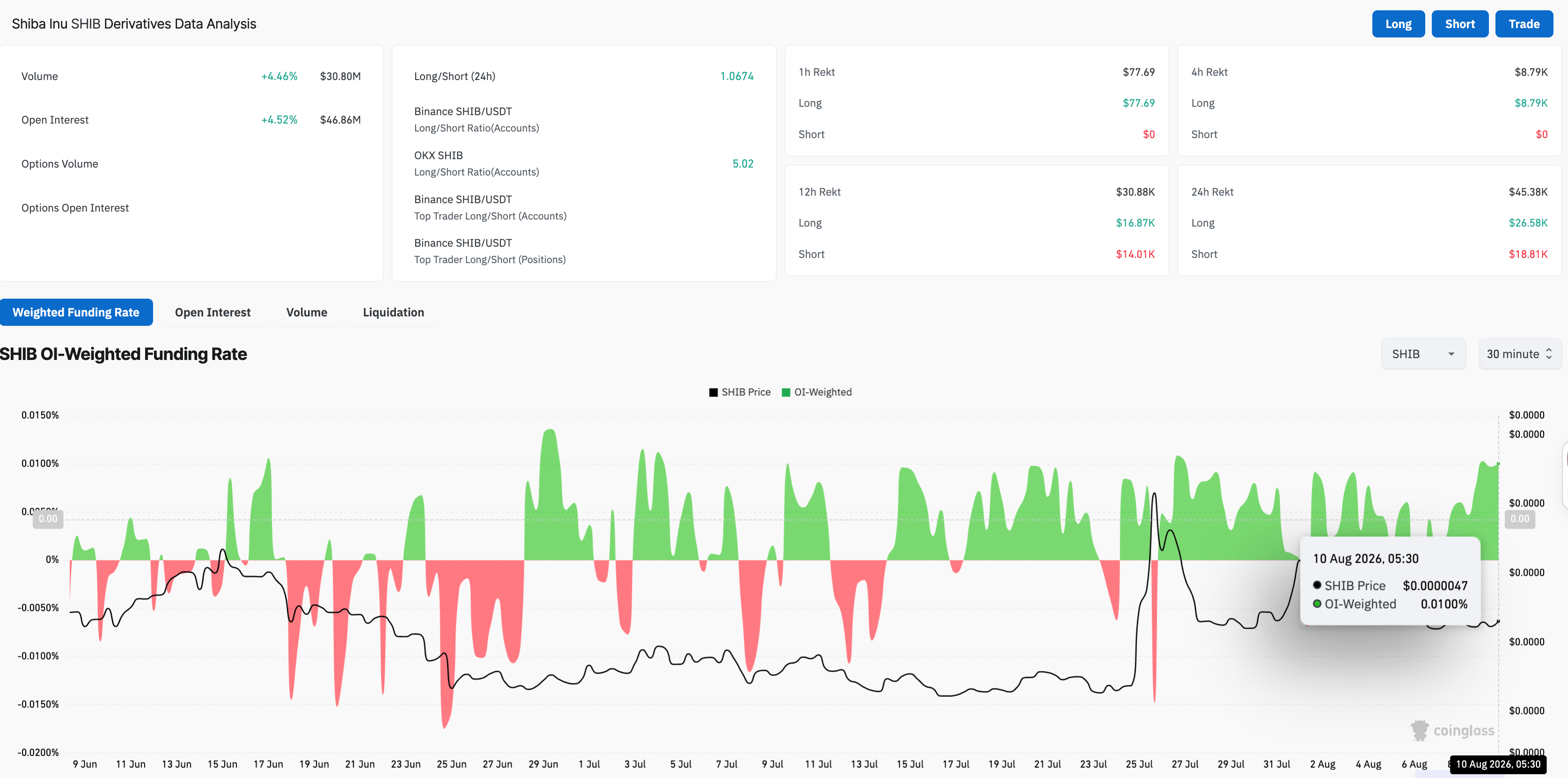Click the 2 Aug x-axis date label
Screen dimensions: 1568x778
[1322, 764]
